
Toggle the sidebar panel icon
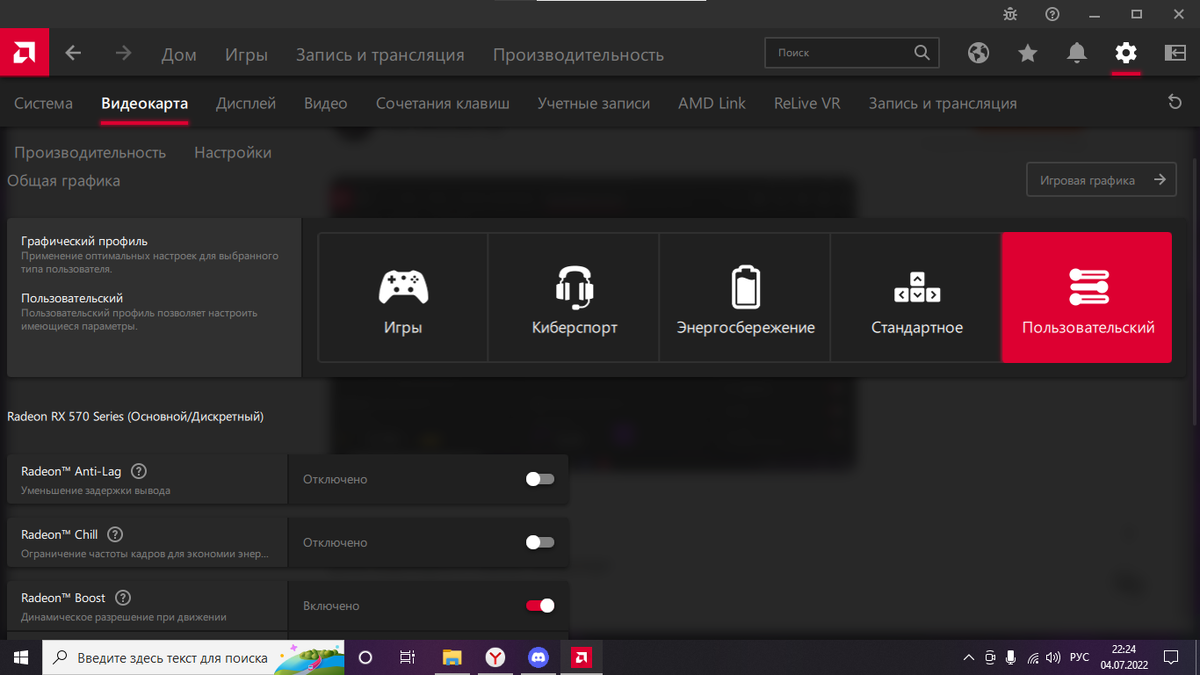tap(1175, 53)
